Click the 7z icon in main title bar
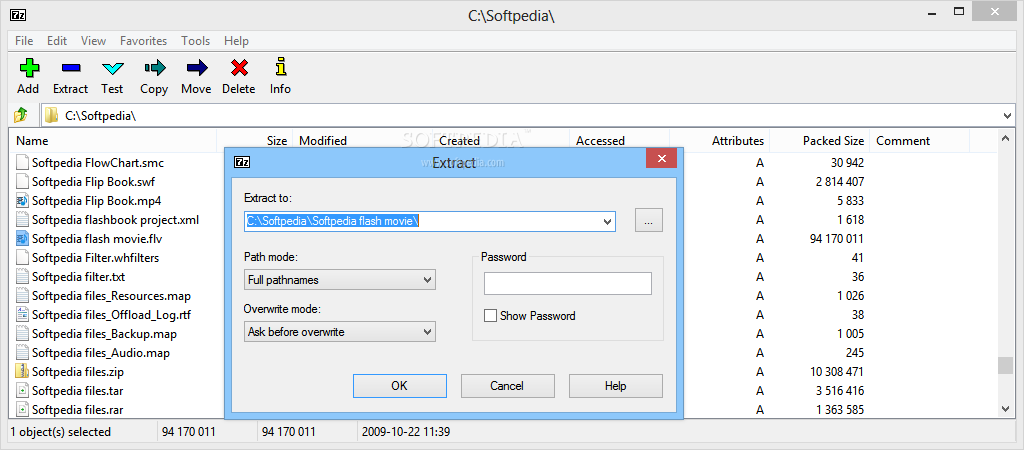Viewport: 1024px width, 450px height. [x=18, y=15]
